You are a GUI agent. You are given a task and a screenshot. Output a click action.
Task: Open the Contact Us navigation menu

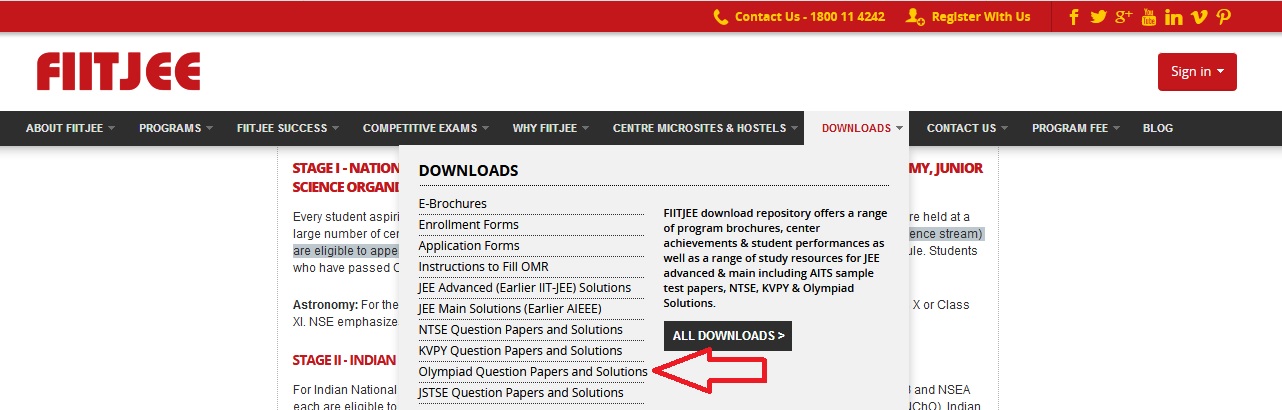point(967,128)
